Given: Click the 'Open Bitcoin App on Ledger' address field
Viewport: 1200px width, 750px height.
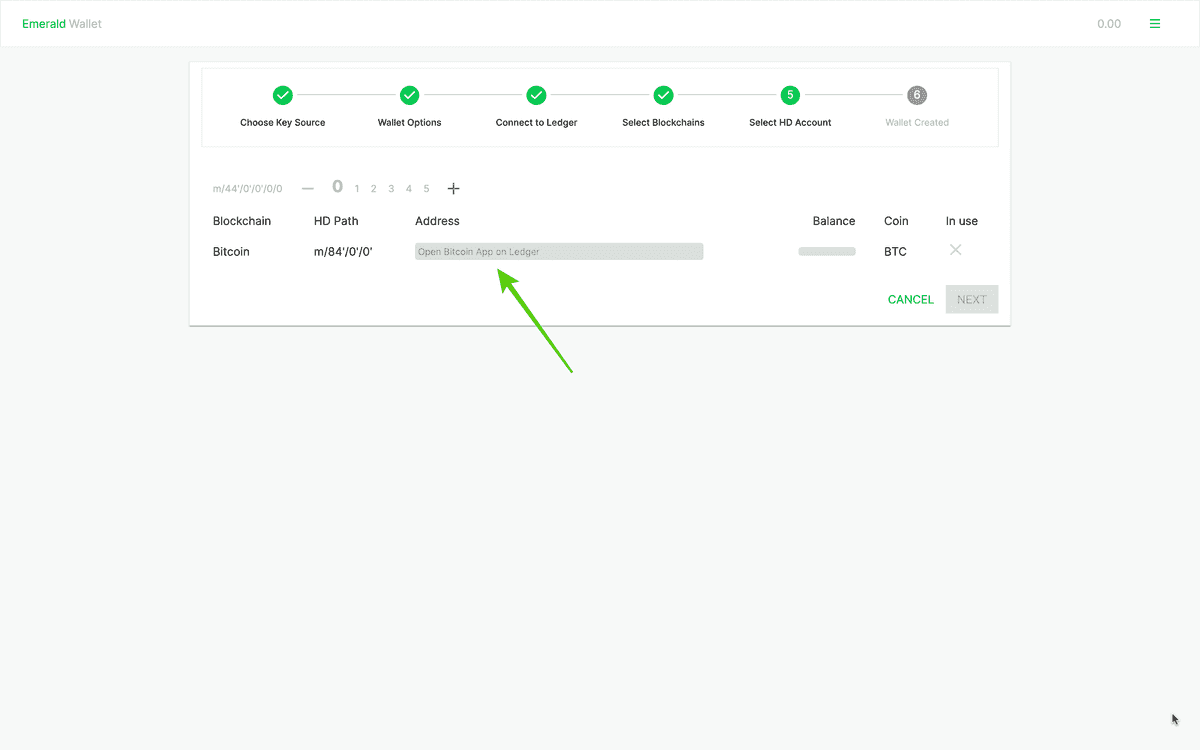Looking at the screenshot, I should (558, 251).
